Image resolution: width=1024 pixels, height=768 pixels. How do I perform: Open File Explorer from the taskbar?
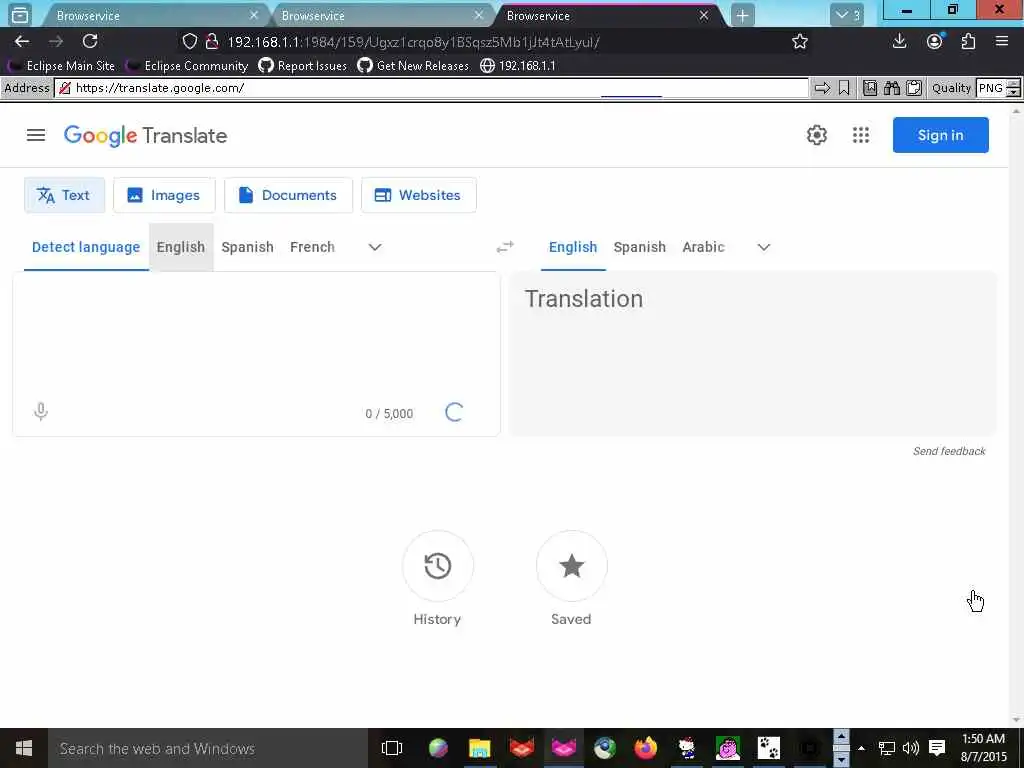coord(479,748)
